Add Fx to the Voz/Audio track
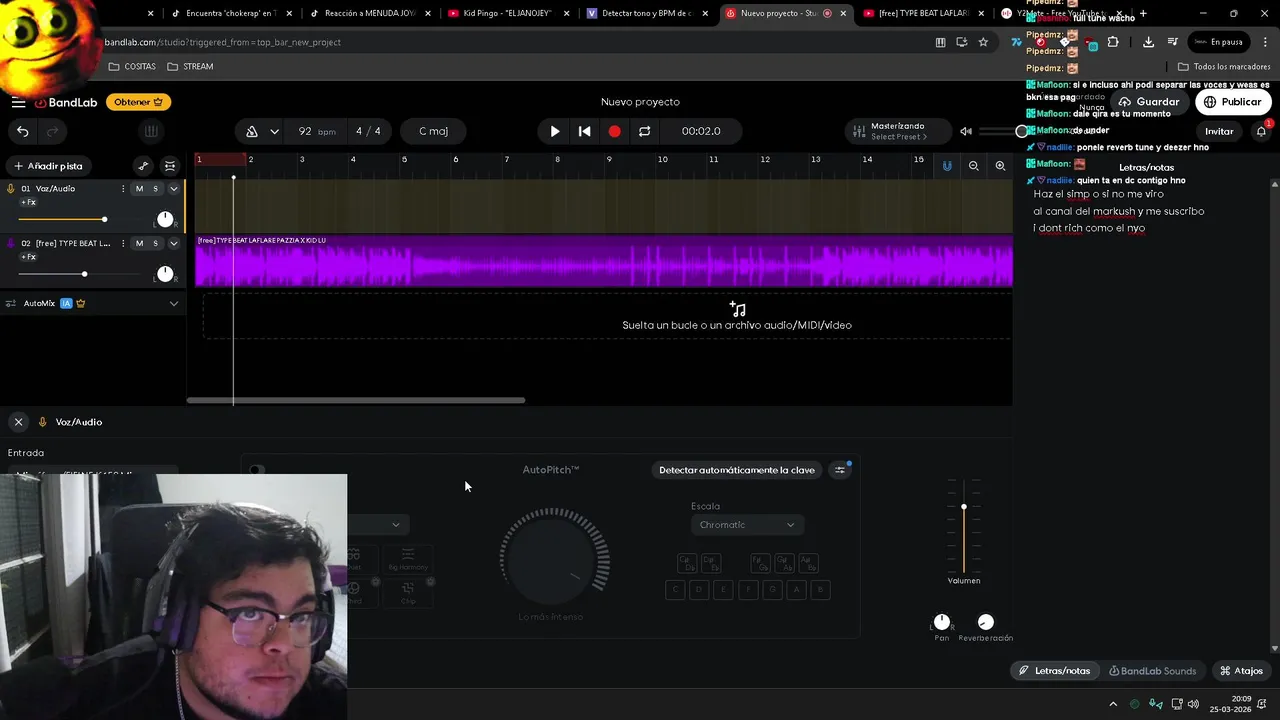Viewport: 1280px width, 720px height. [x=28, y=202]
